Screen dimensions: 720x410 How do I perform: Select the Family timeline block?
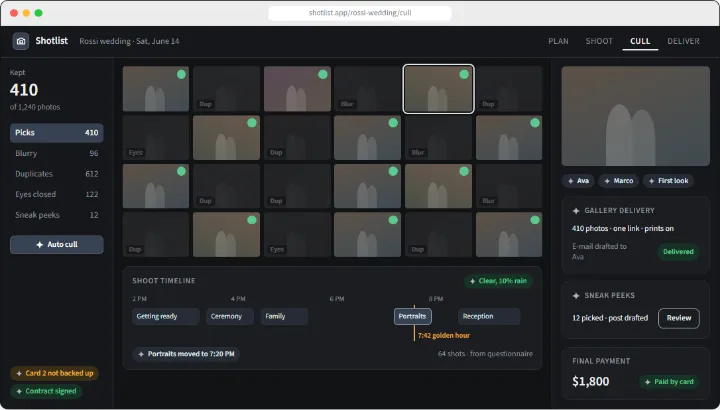coord(284,316)
